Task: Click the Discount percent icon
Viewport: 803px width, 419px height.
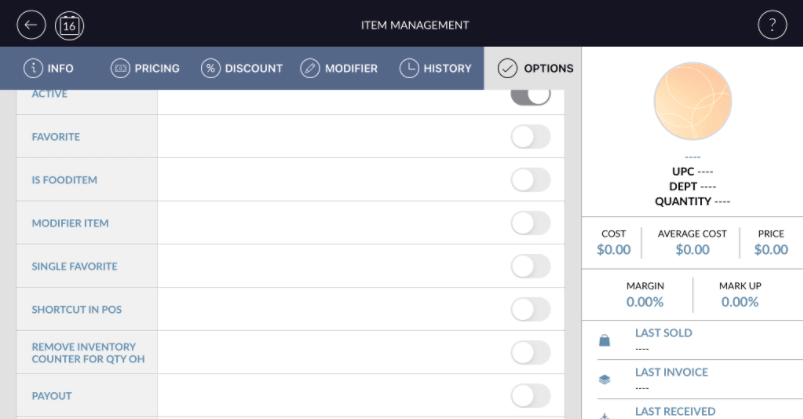Action: pos(210,68)
